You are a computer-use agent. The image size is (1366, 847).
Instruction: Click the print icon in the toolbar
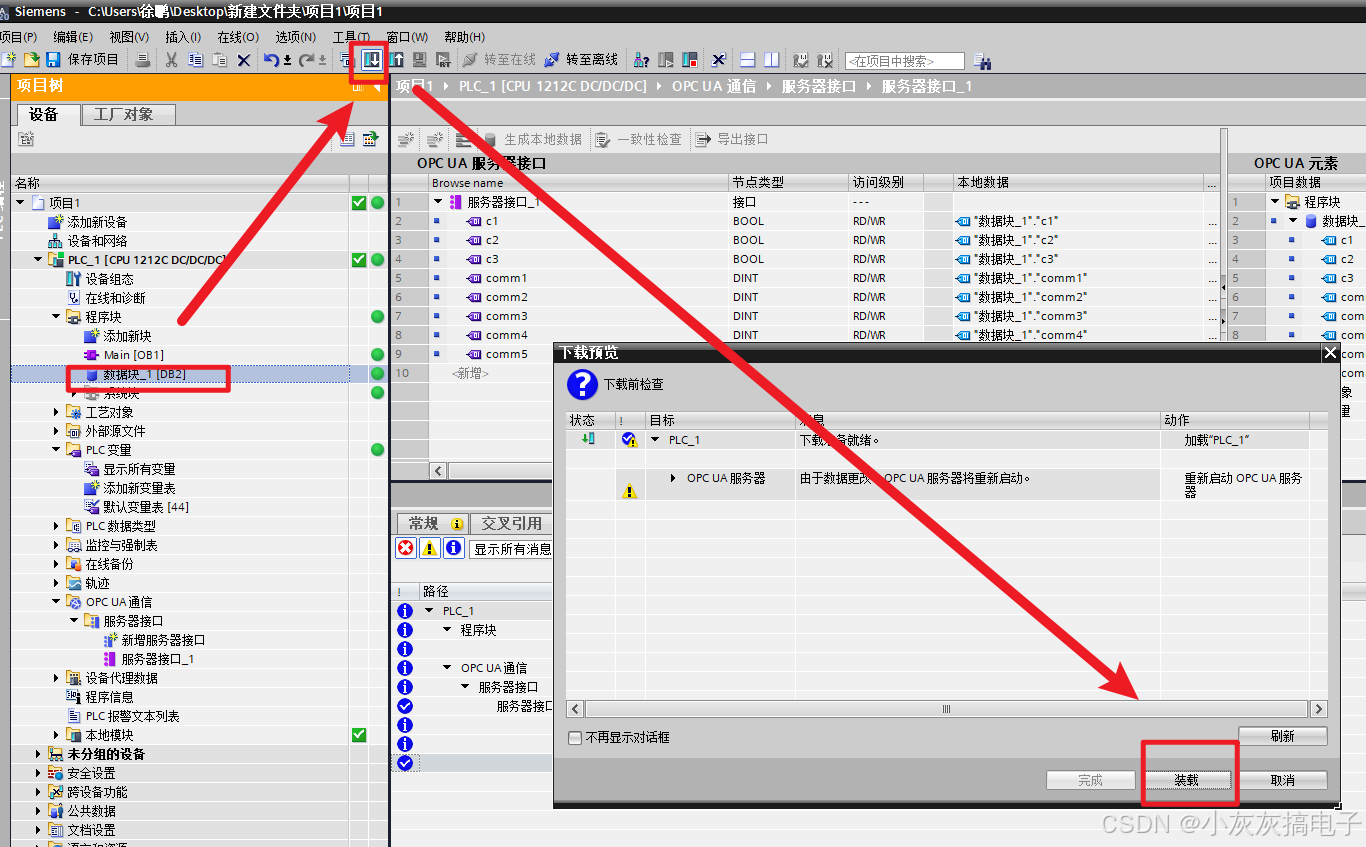pos(143,60)
